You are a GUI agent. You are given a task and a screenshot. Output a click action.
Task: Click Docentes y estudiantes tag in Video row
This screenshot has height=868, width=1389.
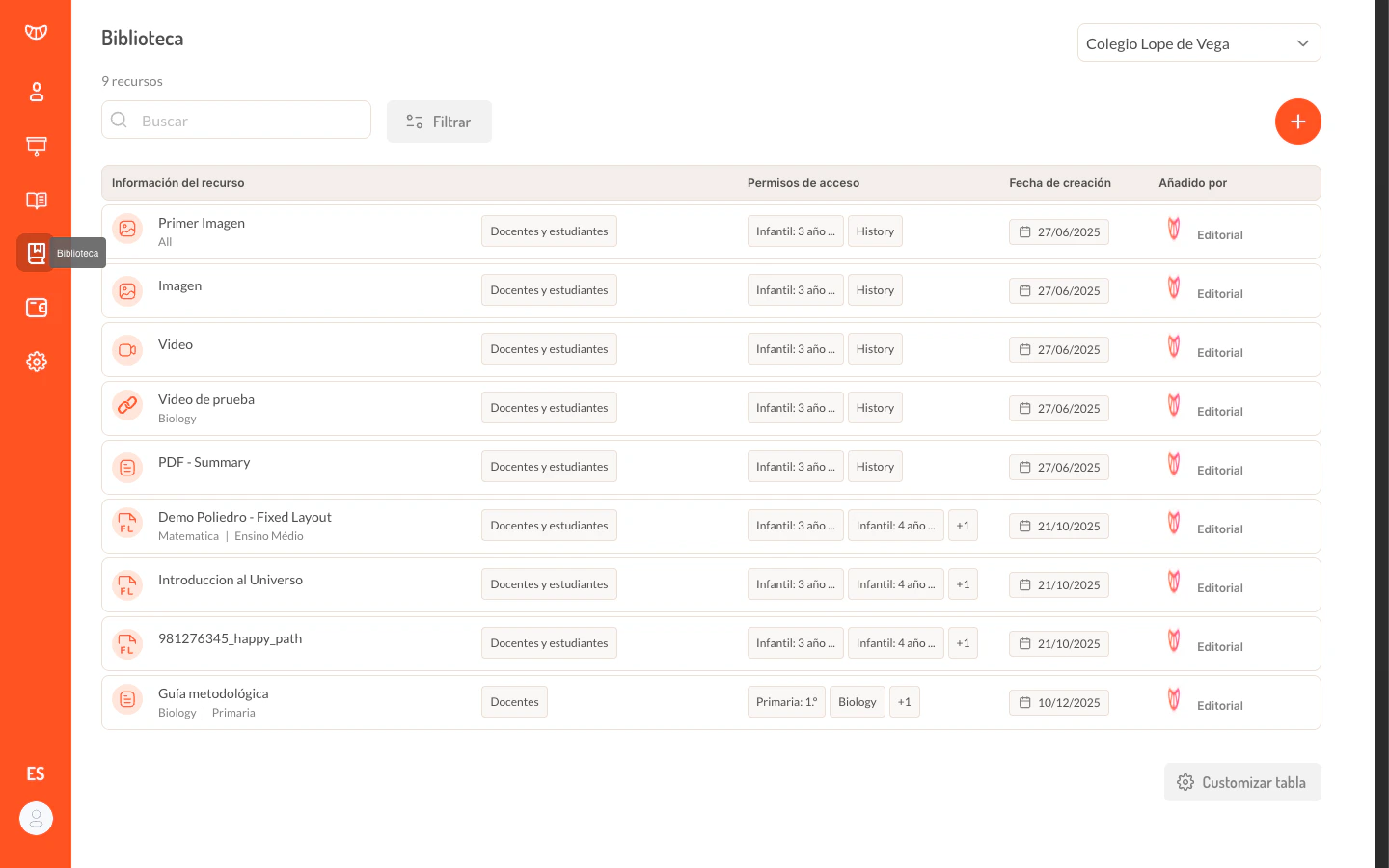coord(549,349)
